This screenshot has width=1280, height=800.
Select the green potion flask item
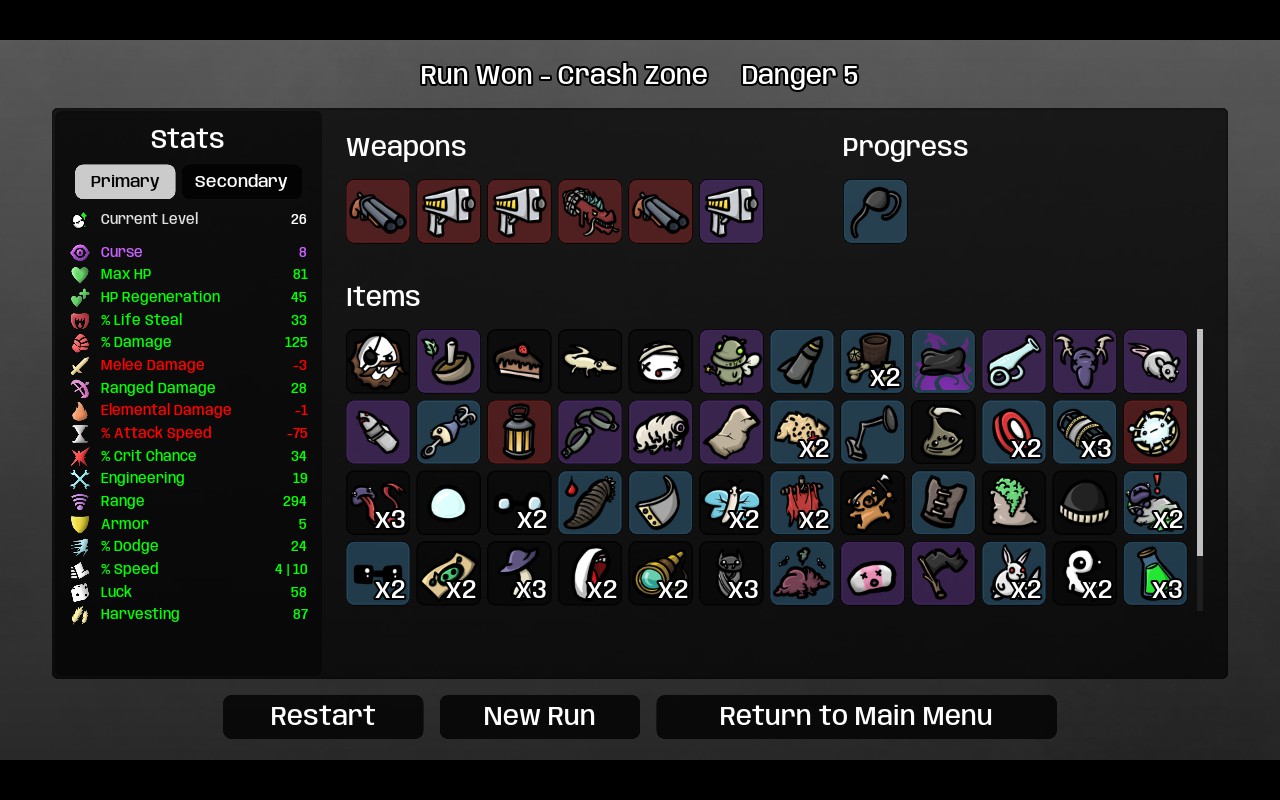tap(1155, 573)
